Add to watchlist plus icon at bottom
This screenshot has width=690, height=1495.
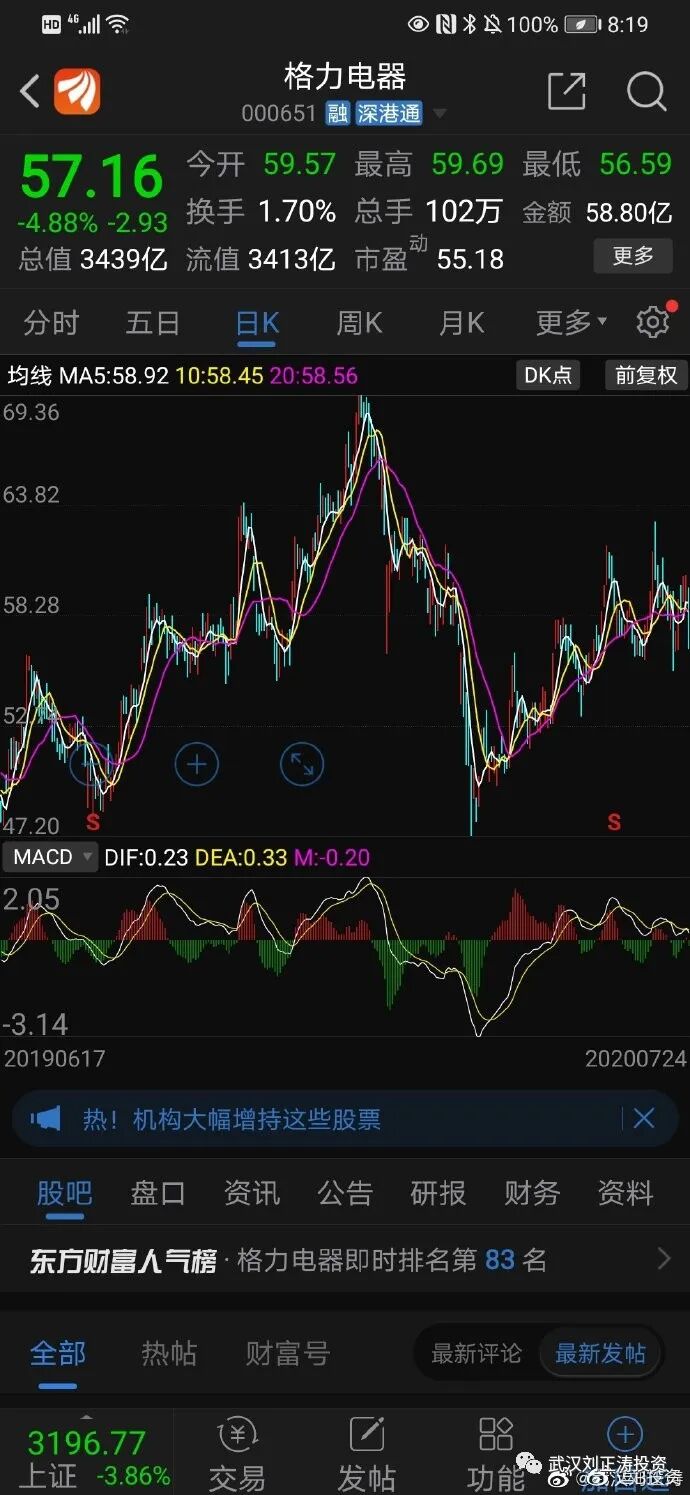(x=625, y=1436)
